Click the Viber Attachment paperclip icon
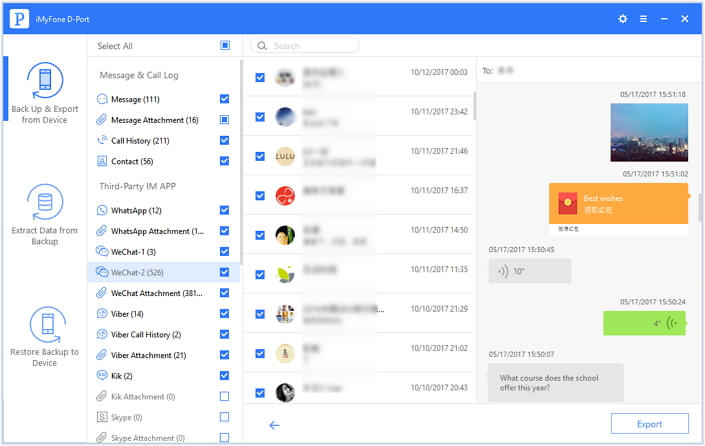 pos(102,355)
